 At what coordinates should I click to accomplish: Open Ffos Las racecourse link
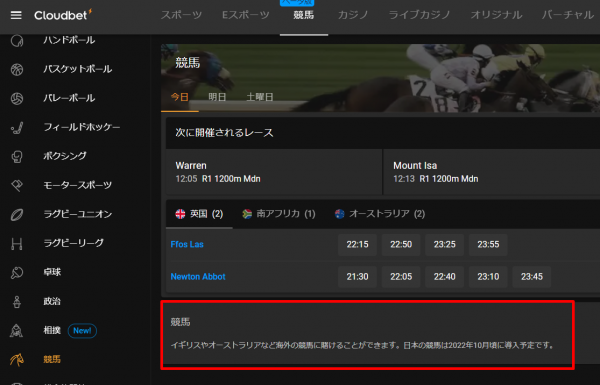coord(187,244)
